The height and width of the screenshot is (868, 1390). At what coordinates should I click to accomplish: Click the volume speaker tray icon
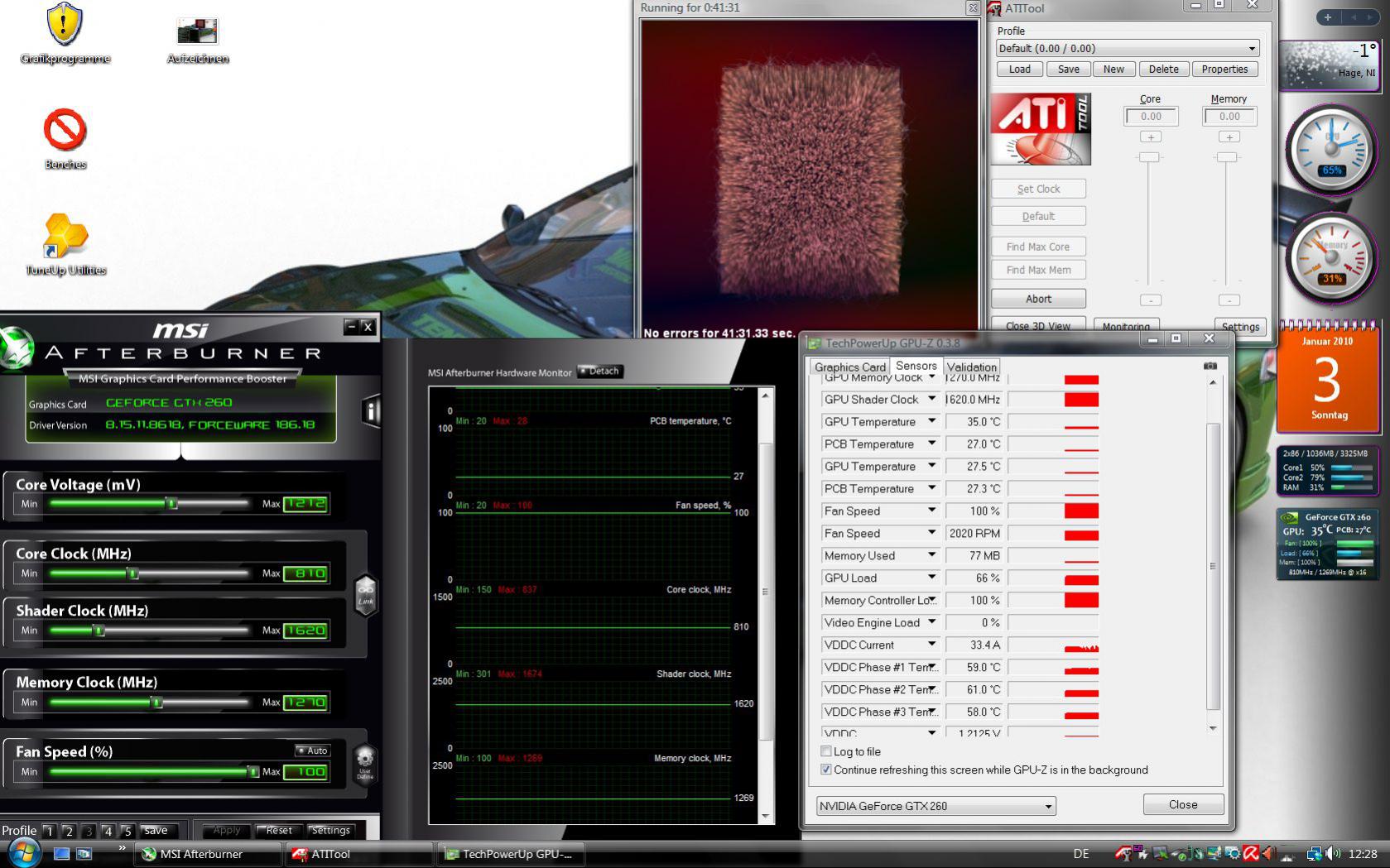[x=1332, y=853]
